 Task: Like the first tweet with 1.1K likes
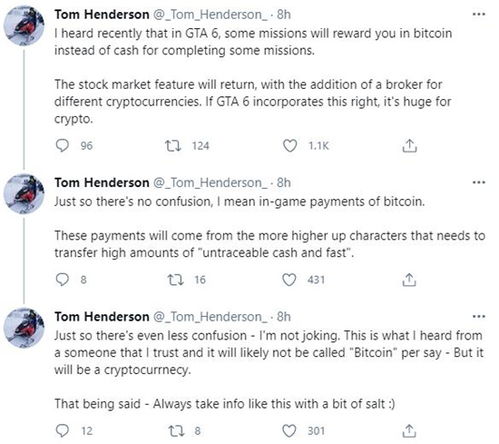(290, 146)
